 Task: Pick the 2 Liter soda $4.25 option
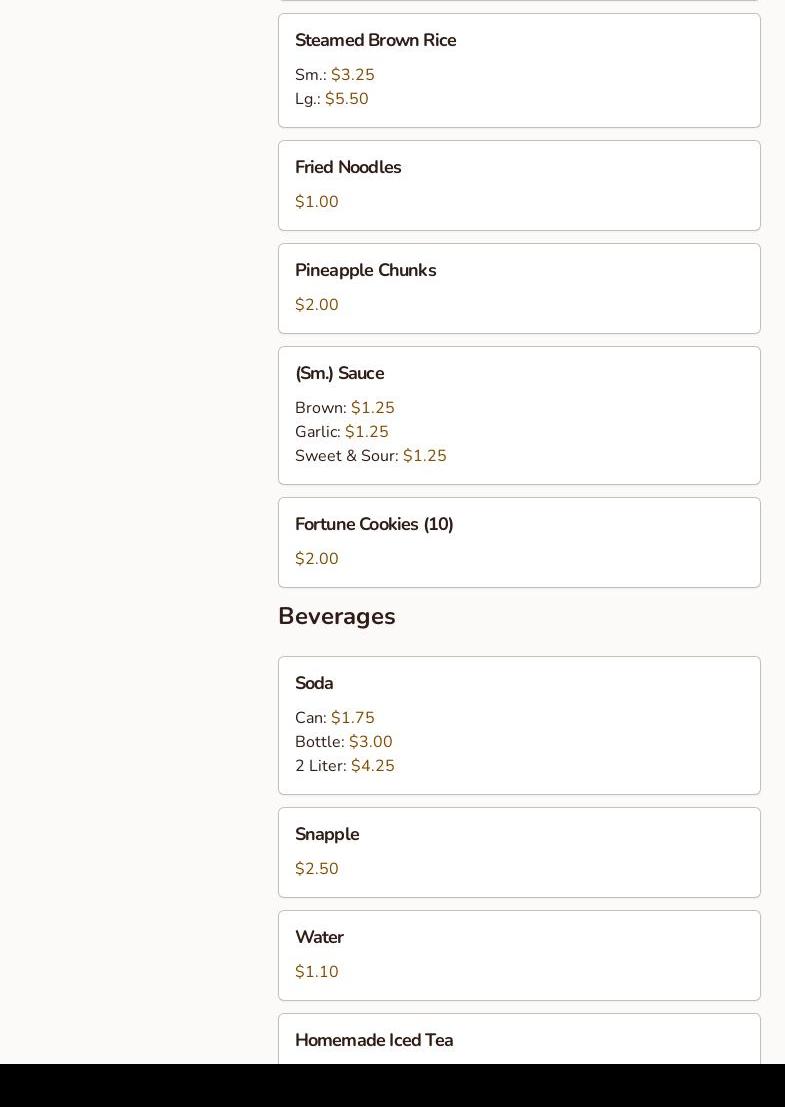[345, 766]
